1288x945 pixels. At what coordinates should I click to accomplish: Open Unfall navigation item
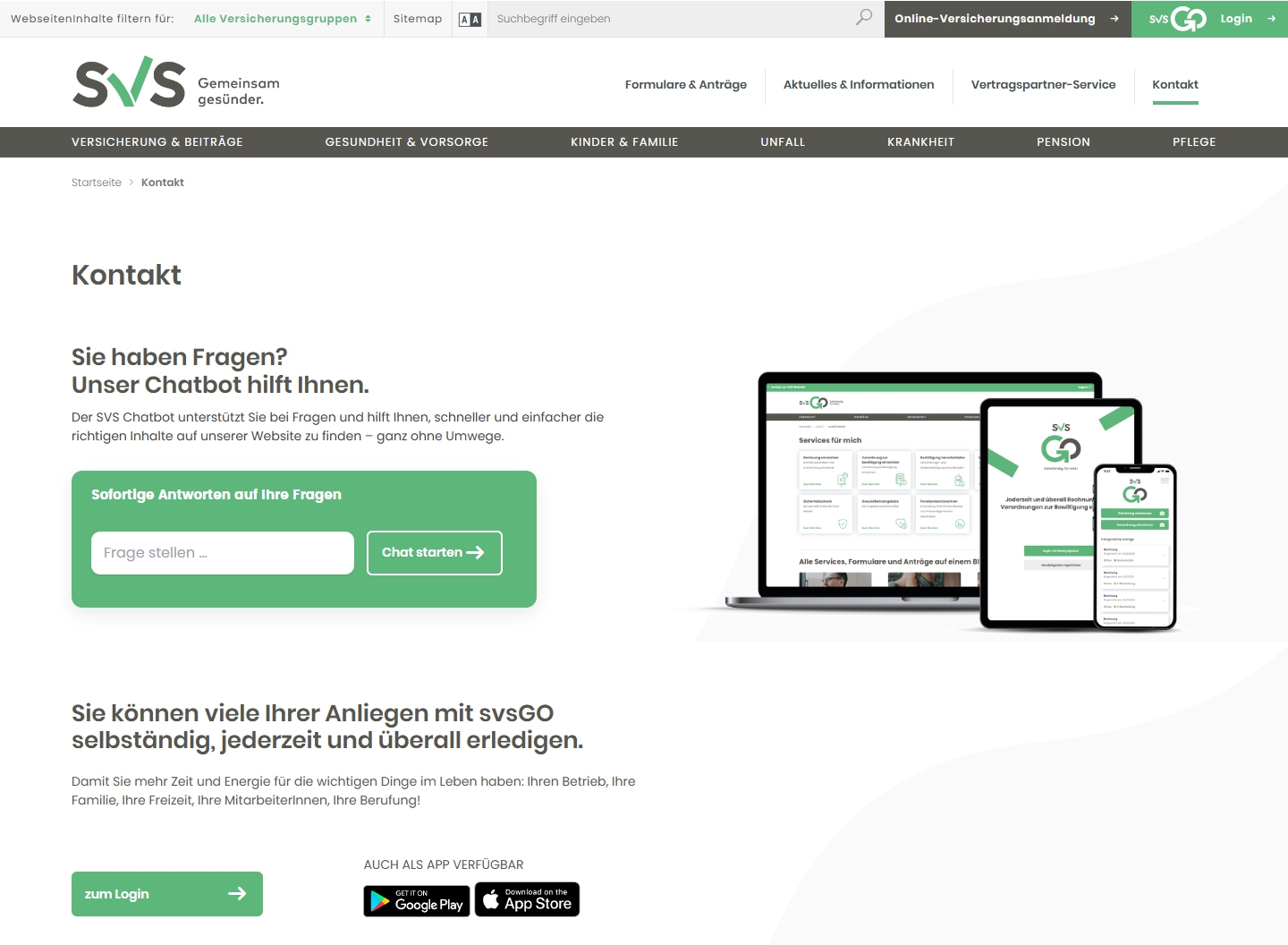(x=783, y=142)
